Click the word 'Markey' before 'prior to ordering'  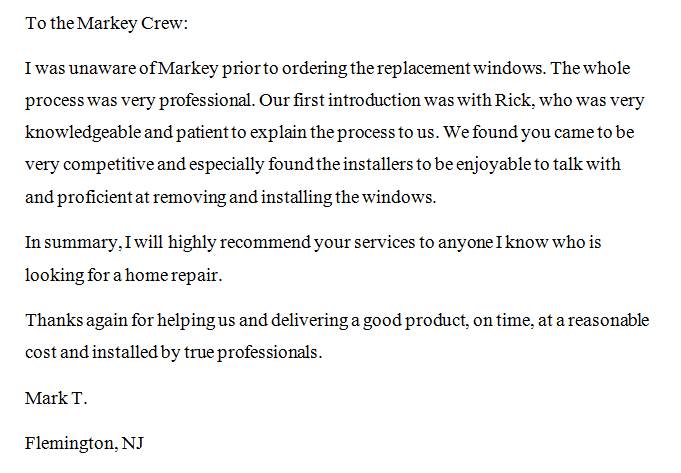coord(188,69)
